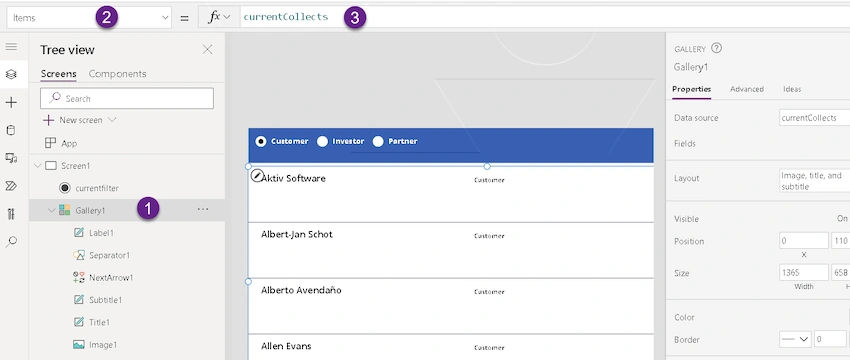850x360 pixels.
Task: Select the Tree view layers icon
Action: [11, 74]
